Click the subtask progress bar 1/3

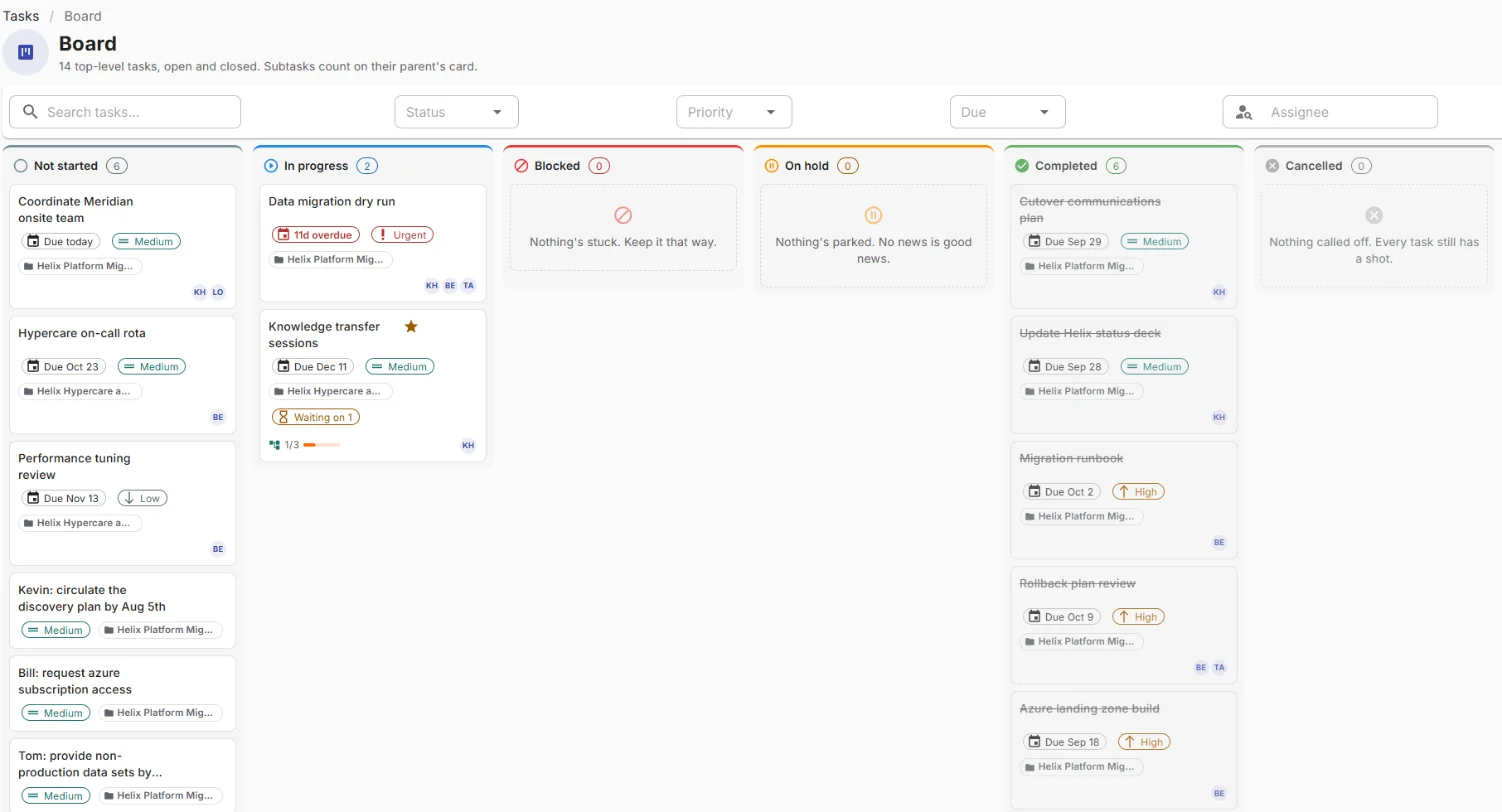click(x=321, y=445)
